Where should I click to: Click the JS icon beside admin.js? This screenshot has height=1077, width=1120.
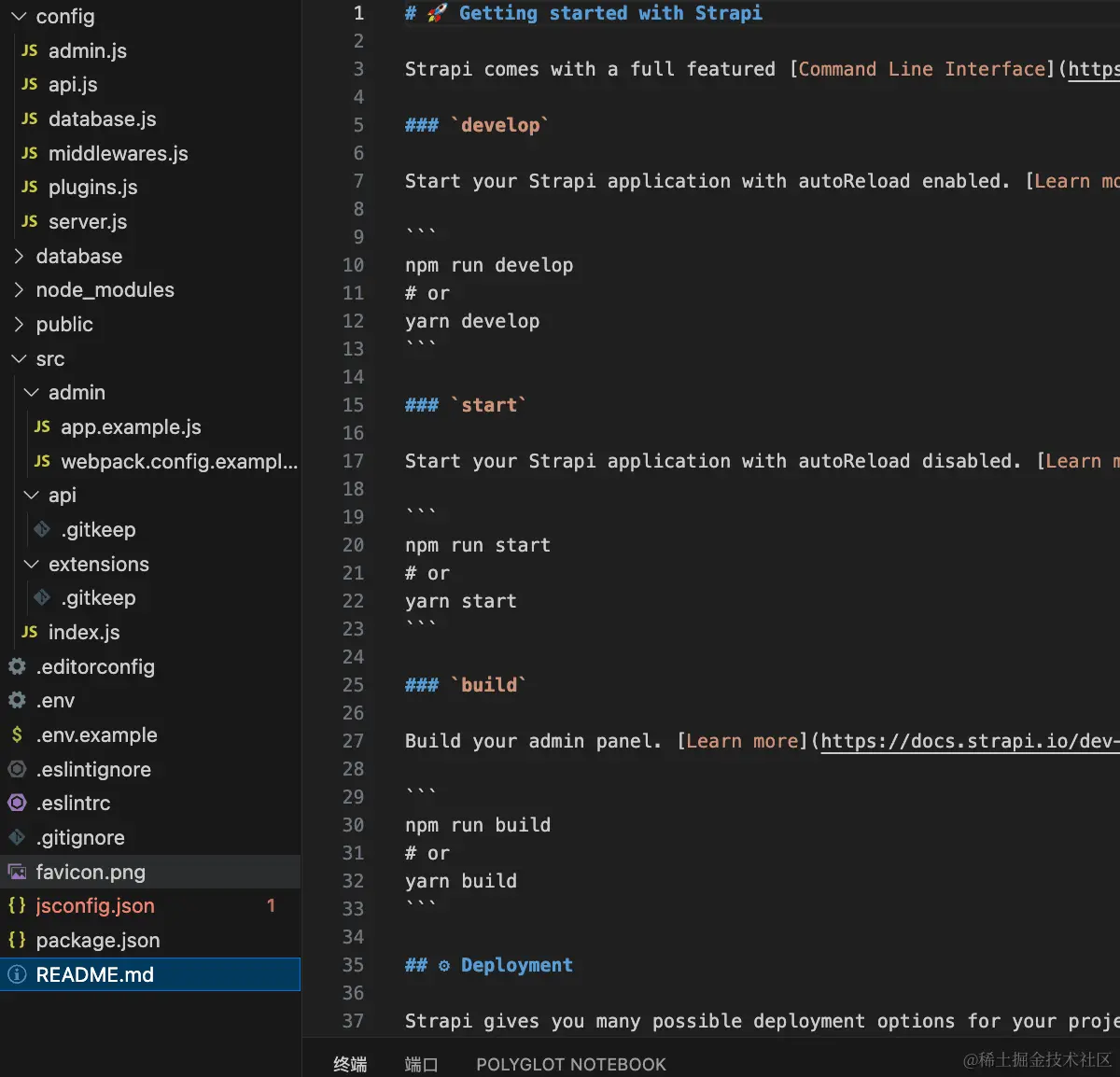click(x=30, y=50)
